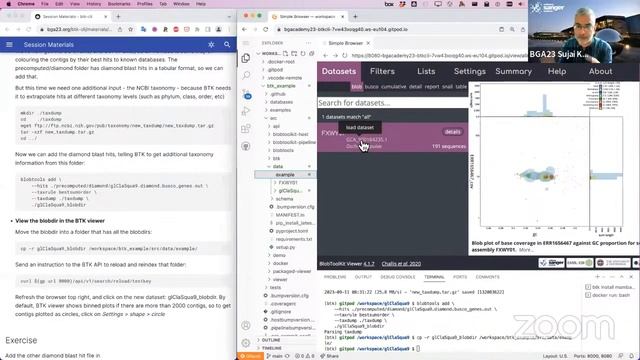Select the docker run: bash terminal

click(608, 295)
